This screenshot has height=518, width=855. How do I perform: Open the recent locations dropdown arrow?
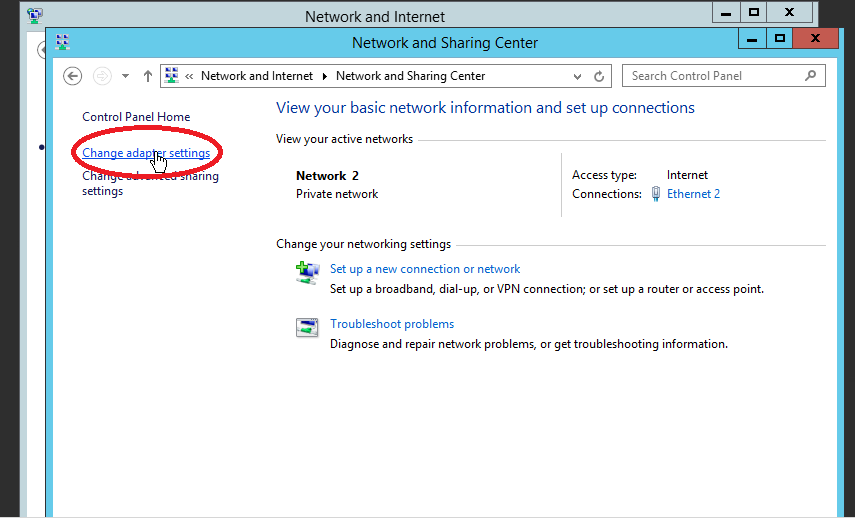pos(125,76)
